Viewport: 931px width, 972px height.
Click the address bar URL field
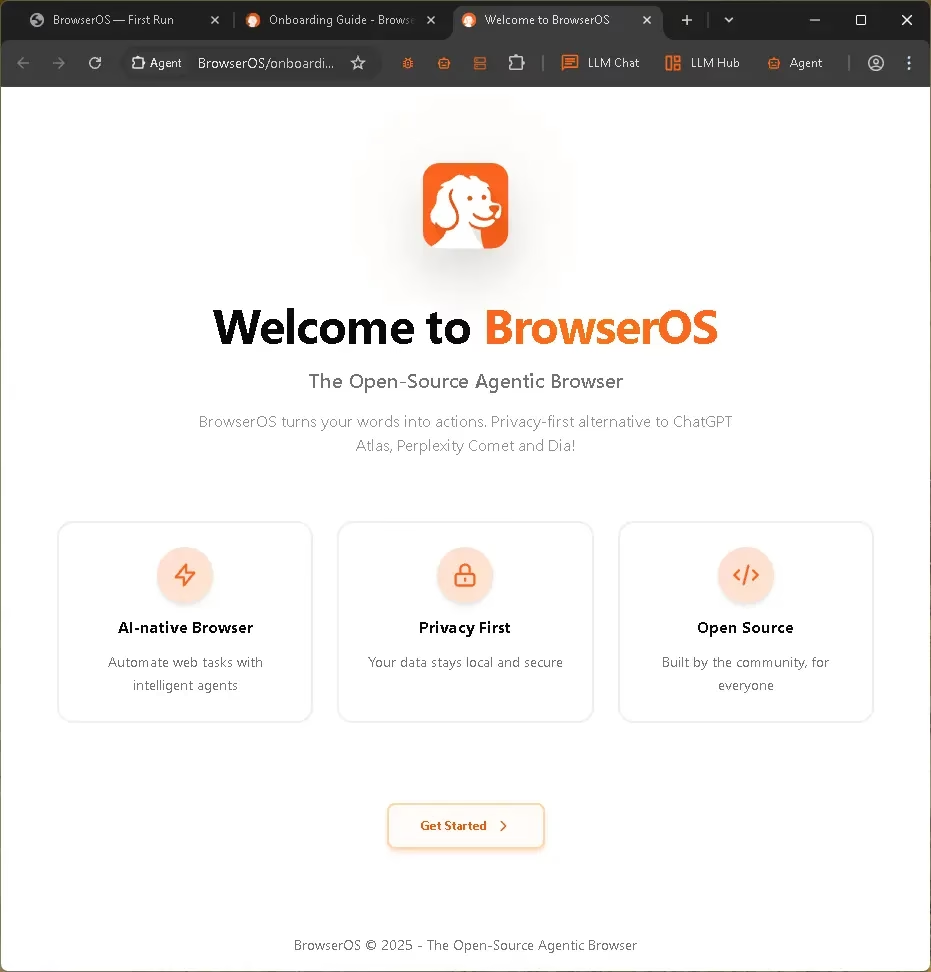click(266, 63)
